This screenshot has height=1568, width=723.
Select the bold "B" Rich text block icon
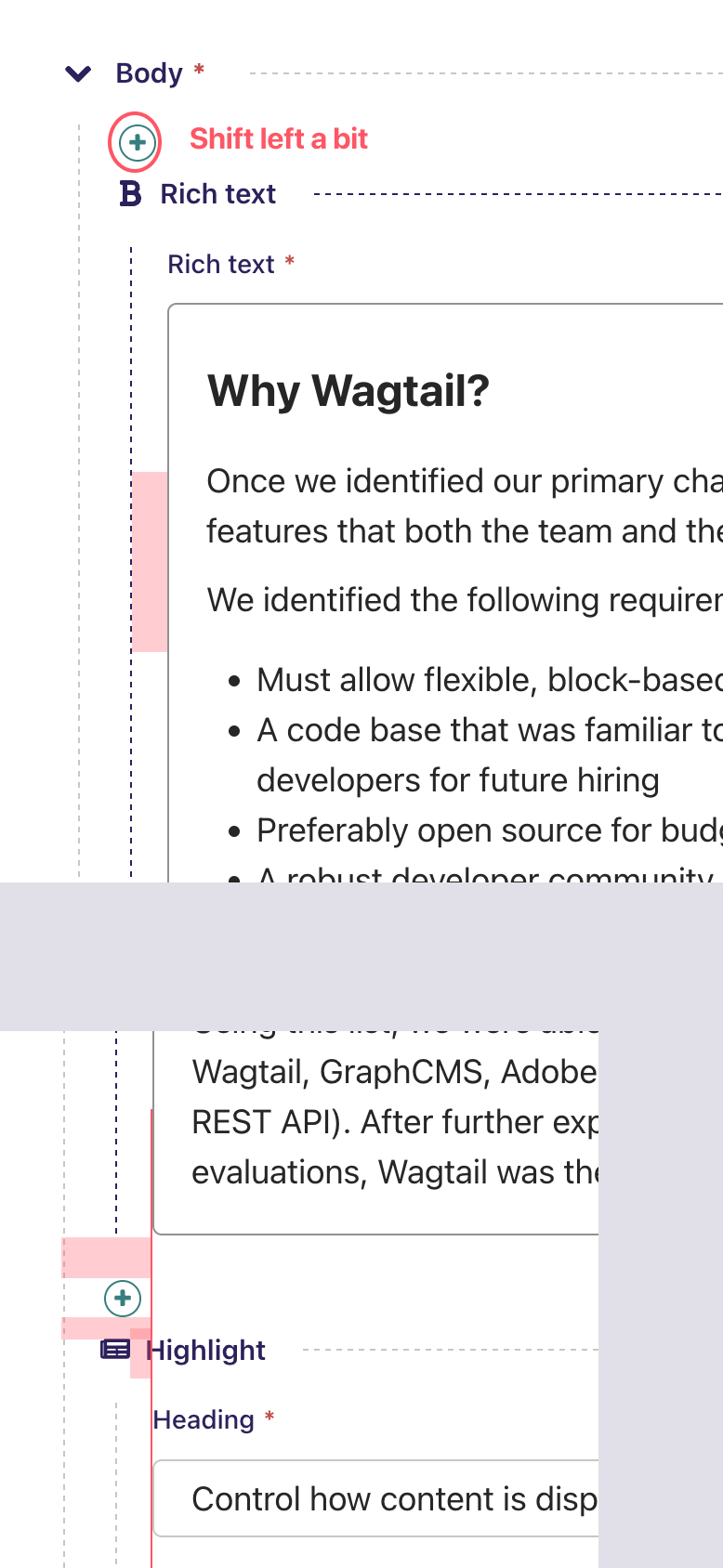click(x=130, y=194)
